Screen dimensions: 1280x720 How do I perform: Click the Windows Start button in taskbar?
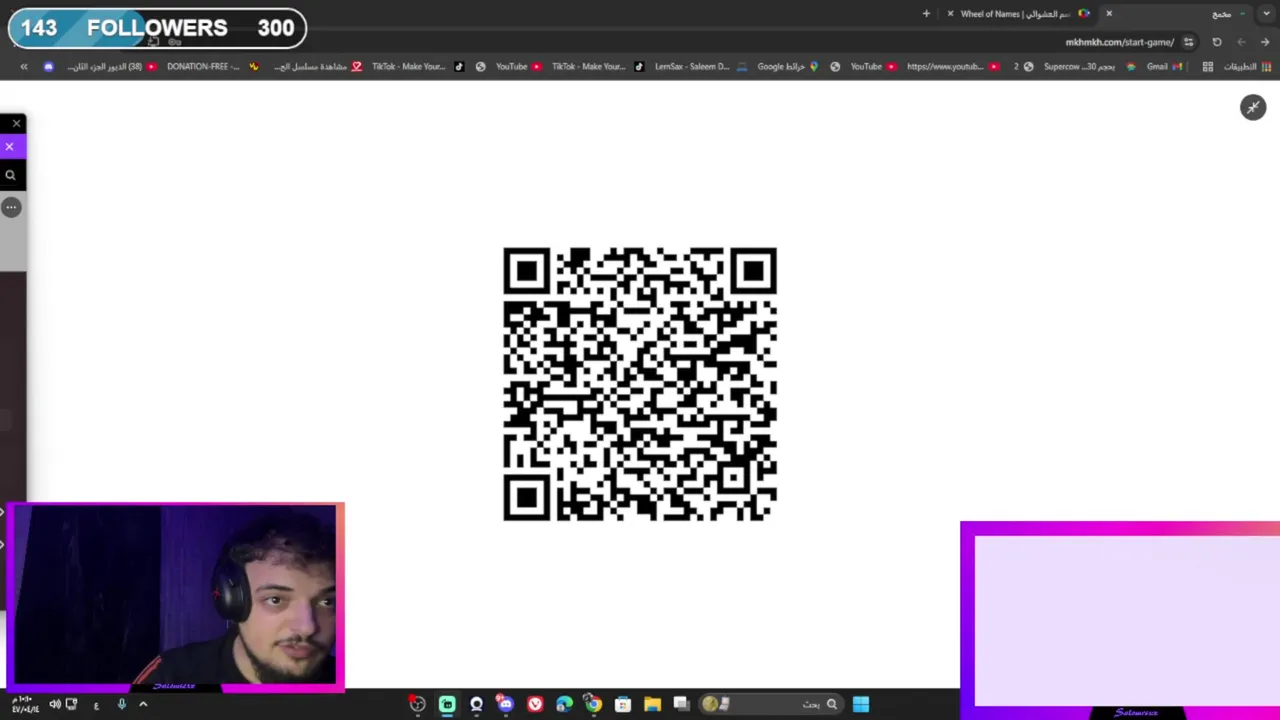[x=861, y=704]
